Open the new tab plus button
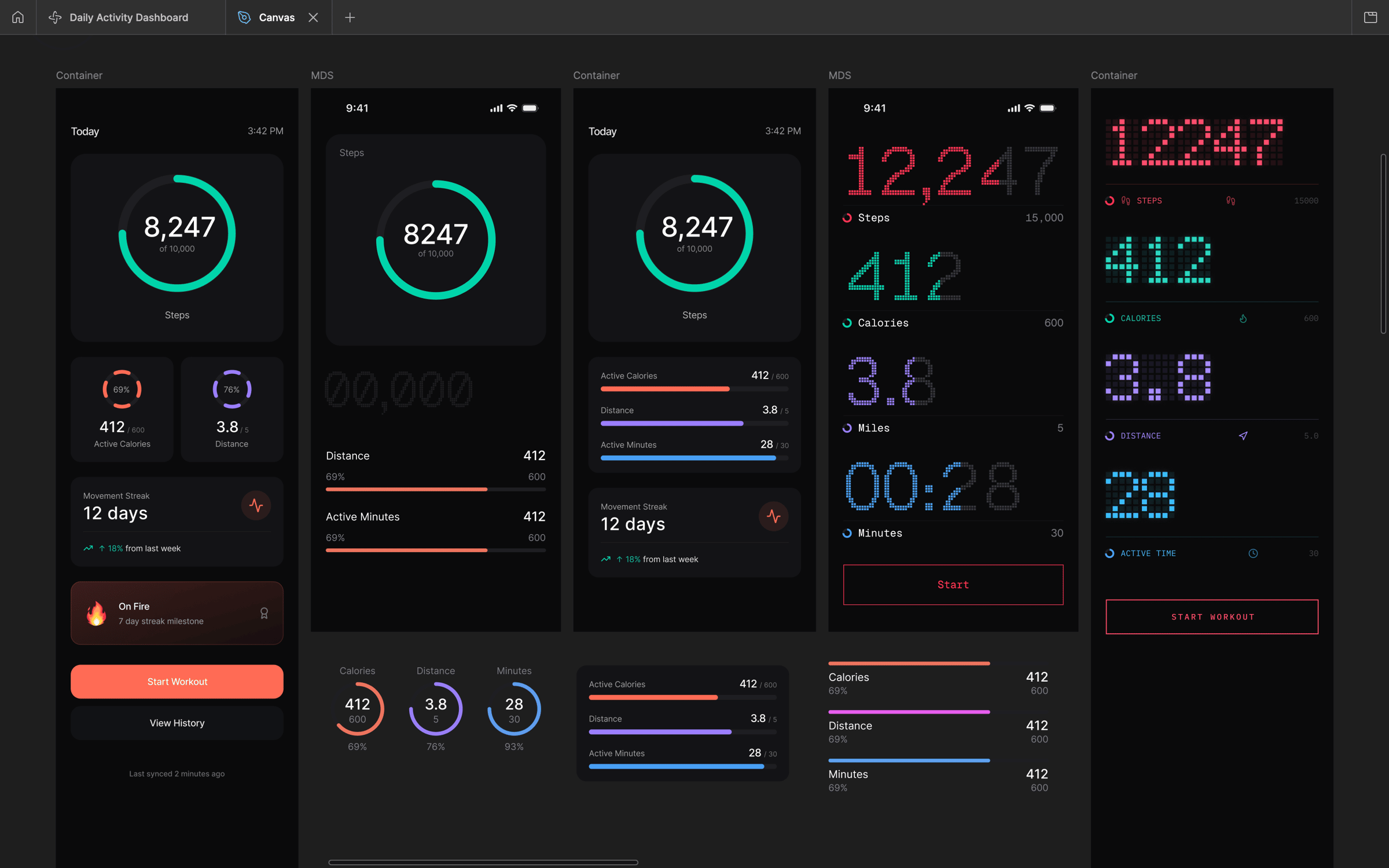 [350, 17]
